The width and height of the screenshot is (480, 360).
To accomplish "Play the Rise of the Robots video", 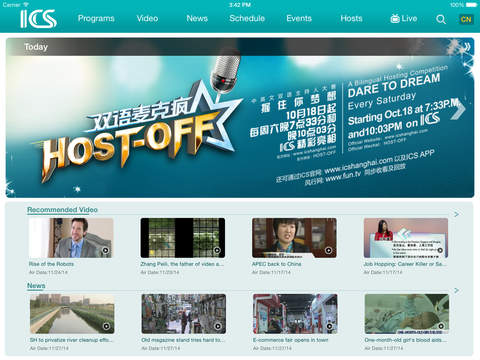I will click(x=71, y=238).
